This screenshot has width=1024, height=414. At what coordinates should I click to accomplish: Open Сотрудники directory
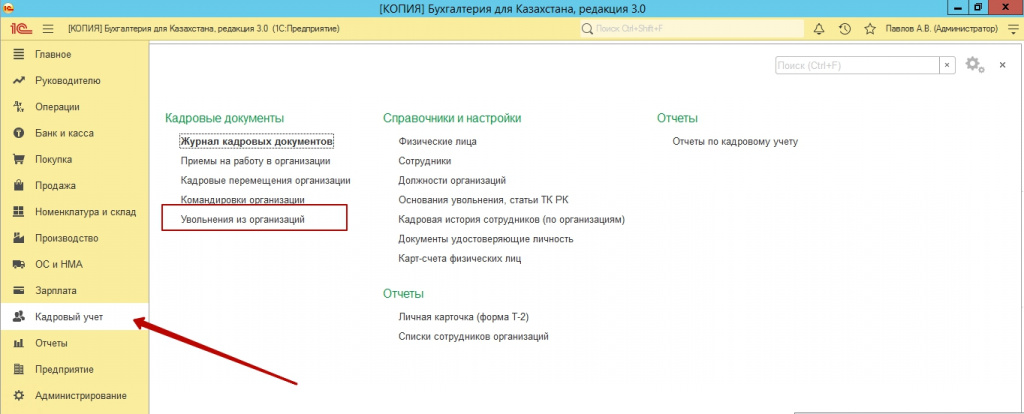point(424,160)
